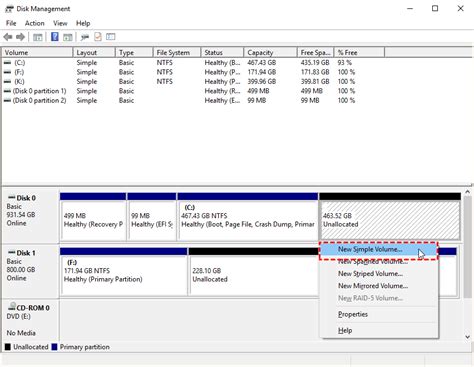Open the Help menu in menu bar
Viewport: 474px width, 367px height.
[83, 23]
